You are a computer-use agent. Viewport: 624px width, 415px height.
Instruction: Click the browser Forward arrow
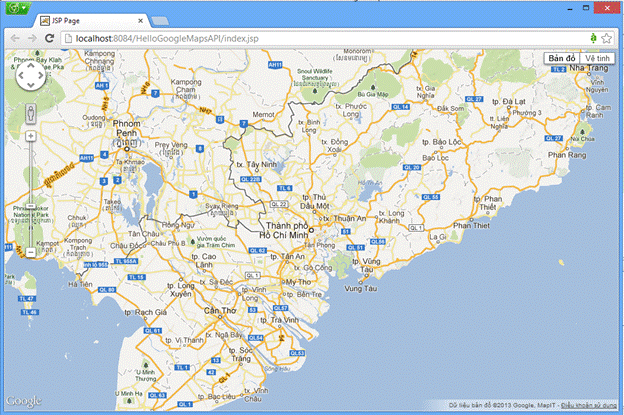click(32, 38)
